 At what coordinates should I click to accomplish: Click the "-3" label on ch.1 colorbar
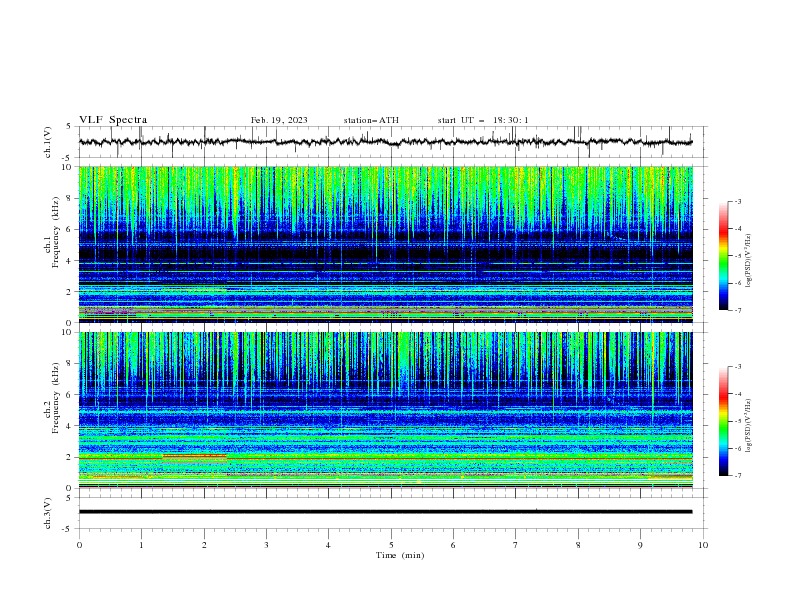coord(738,201)
